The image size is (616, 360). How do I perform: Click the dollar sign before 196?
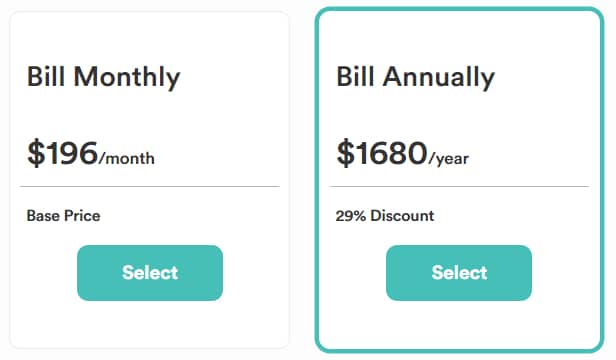(36, 153)
